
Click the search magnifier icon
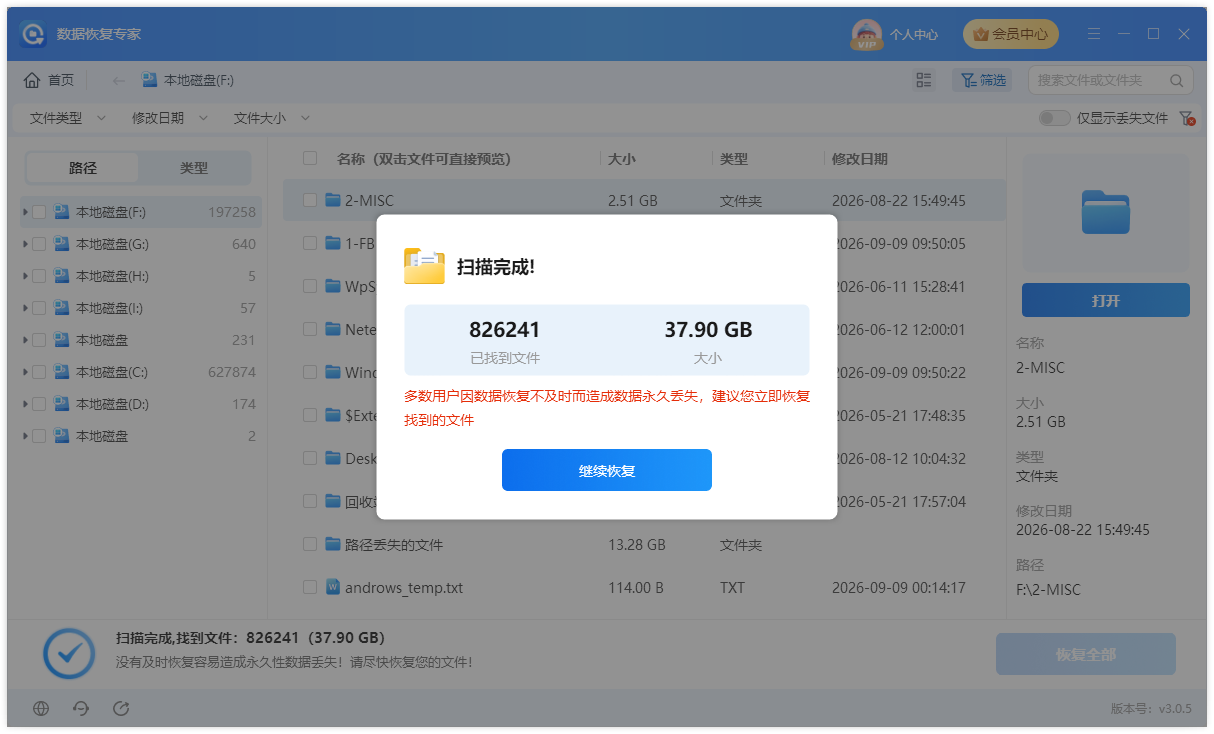coord(1176,80)
